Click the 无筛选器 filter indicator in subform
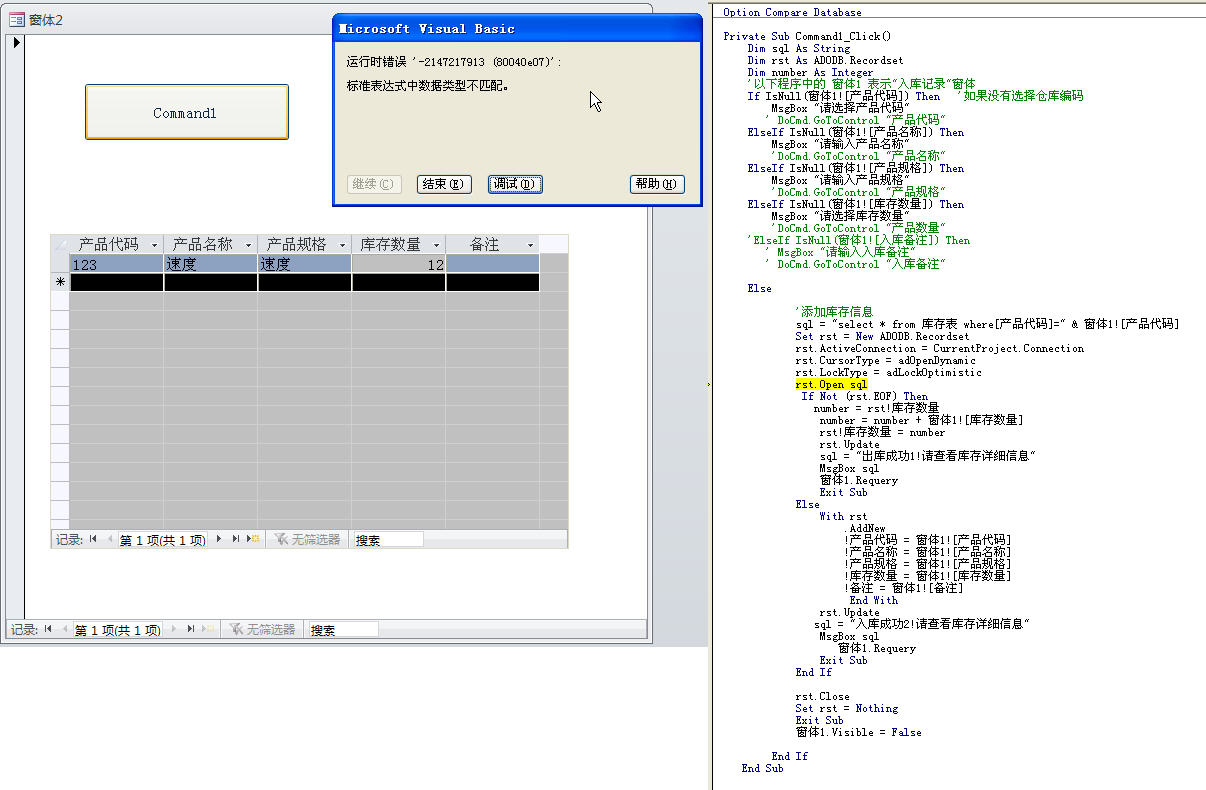 click(x=307, y=539)
